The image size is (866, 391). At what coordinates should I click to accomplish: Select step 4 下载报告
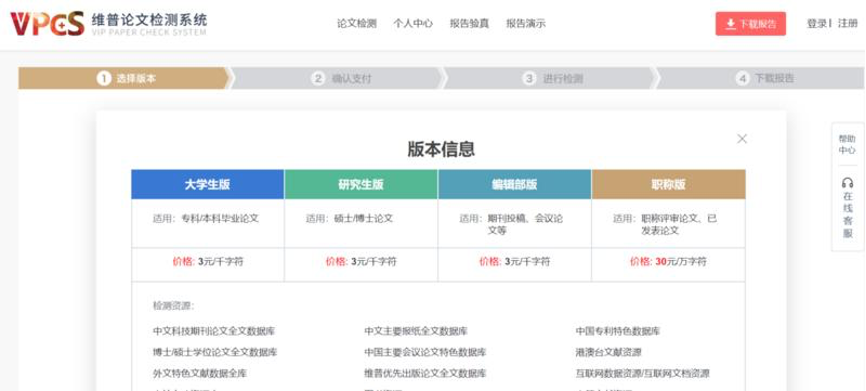(x=761, y=78)
